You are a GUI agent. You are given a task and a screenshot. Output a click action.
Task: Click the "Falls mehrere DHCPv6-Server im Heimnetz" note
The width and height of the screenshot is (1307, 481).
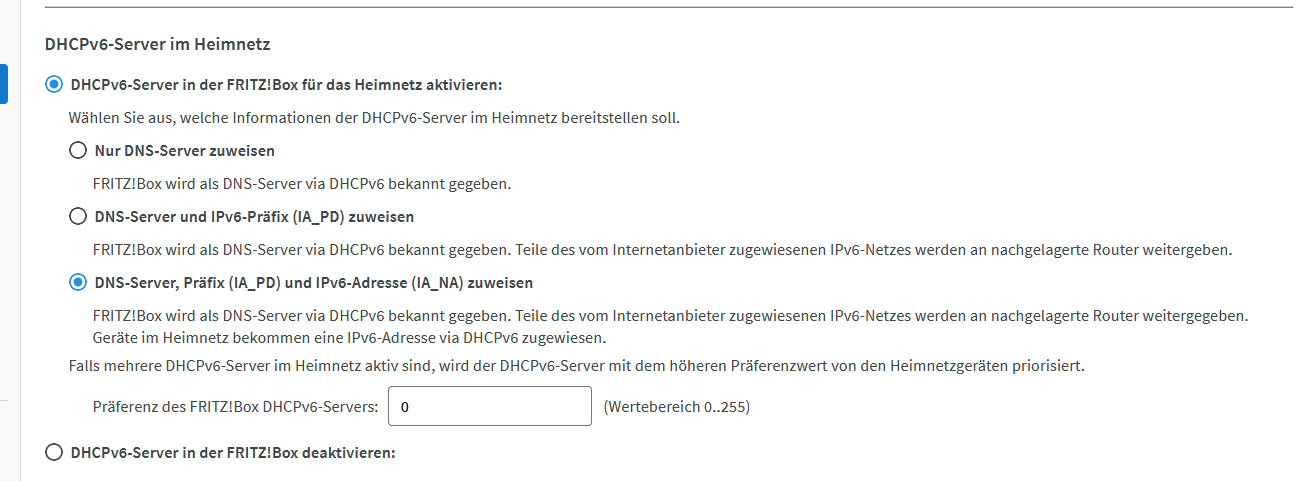point(576,366)
